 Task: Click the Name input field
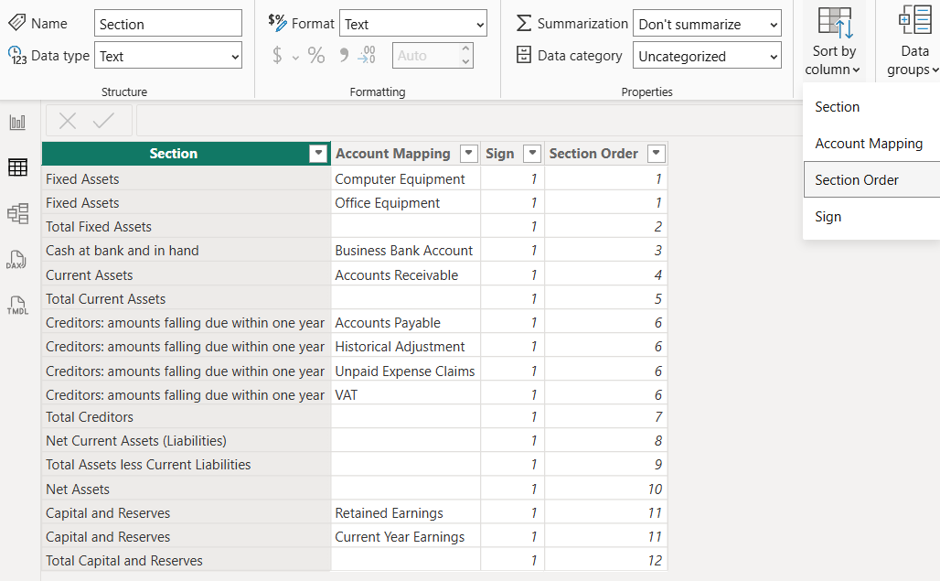pos(168,24)
